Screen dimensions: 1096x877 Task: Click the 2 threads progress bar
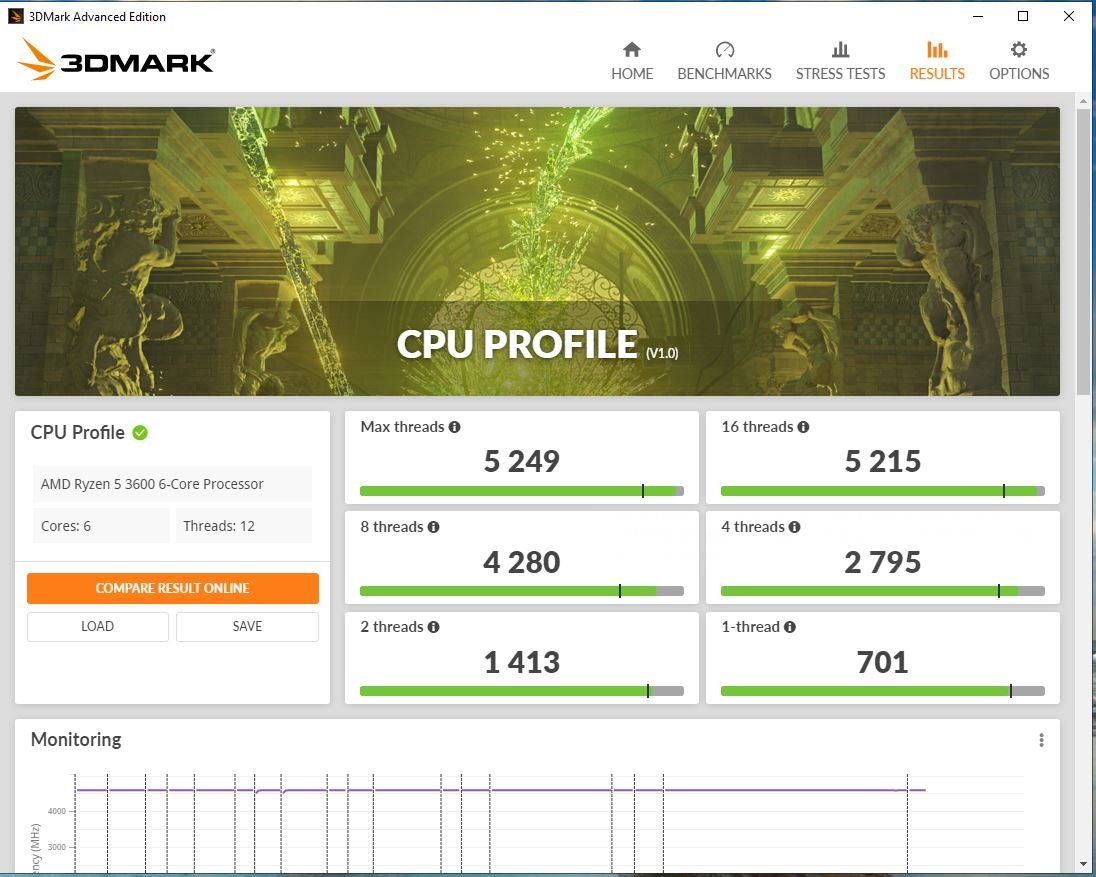[521, 691]
